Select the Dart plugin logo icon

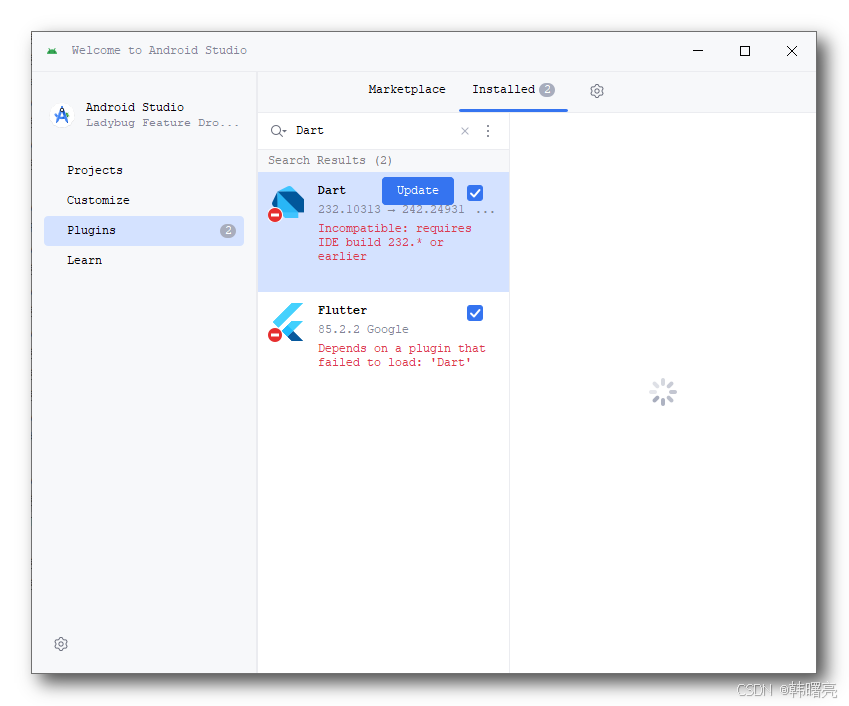tap(289, 202)
